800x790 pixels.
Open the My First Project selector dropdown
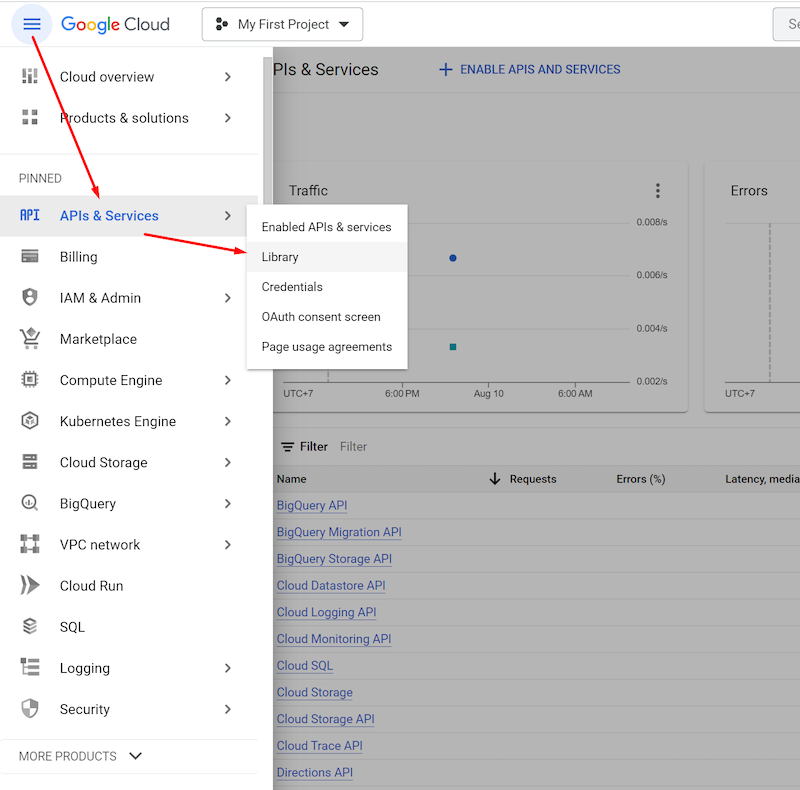pos(282,24)
